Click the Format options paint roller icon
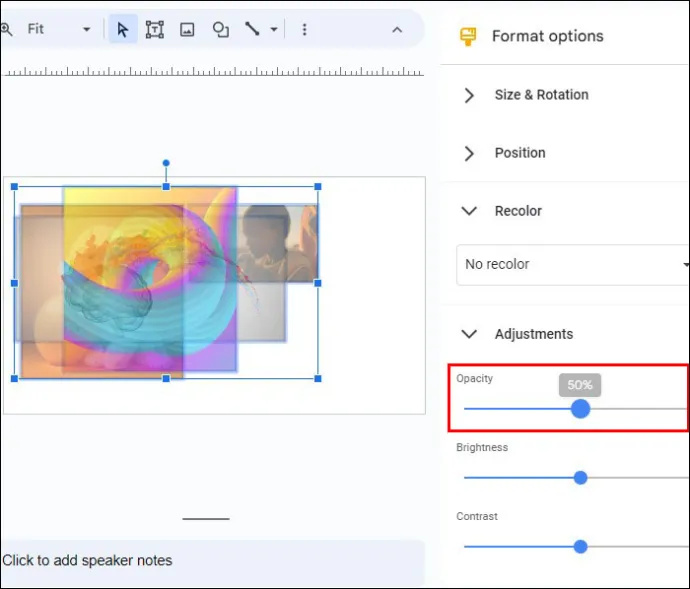The height and width of the screenshot is (589, 690). [x=468, y=36]
